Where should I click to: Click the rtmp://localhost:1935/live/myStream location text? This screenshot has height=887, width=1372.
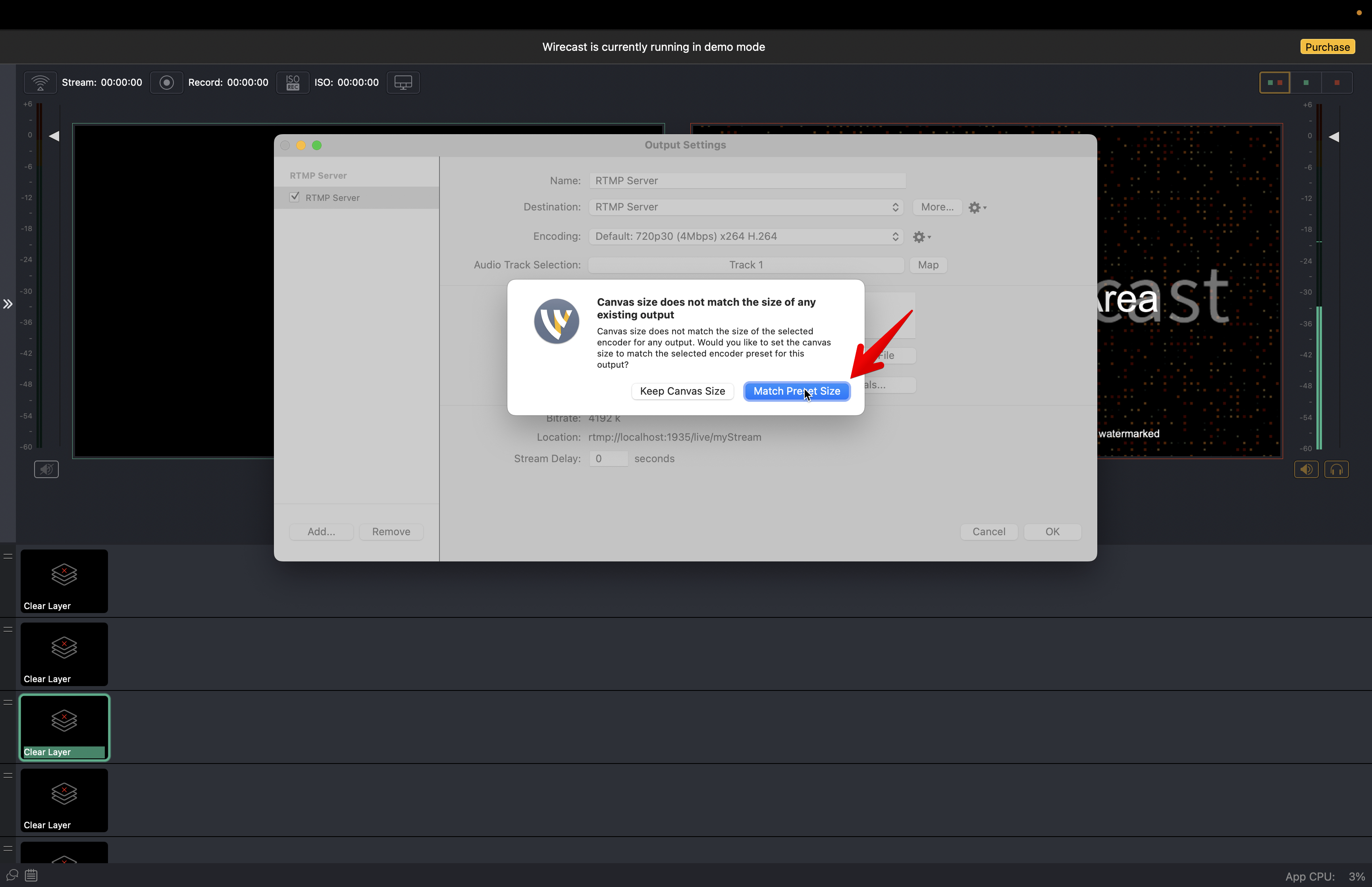(675, 437)
